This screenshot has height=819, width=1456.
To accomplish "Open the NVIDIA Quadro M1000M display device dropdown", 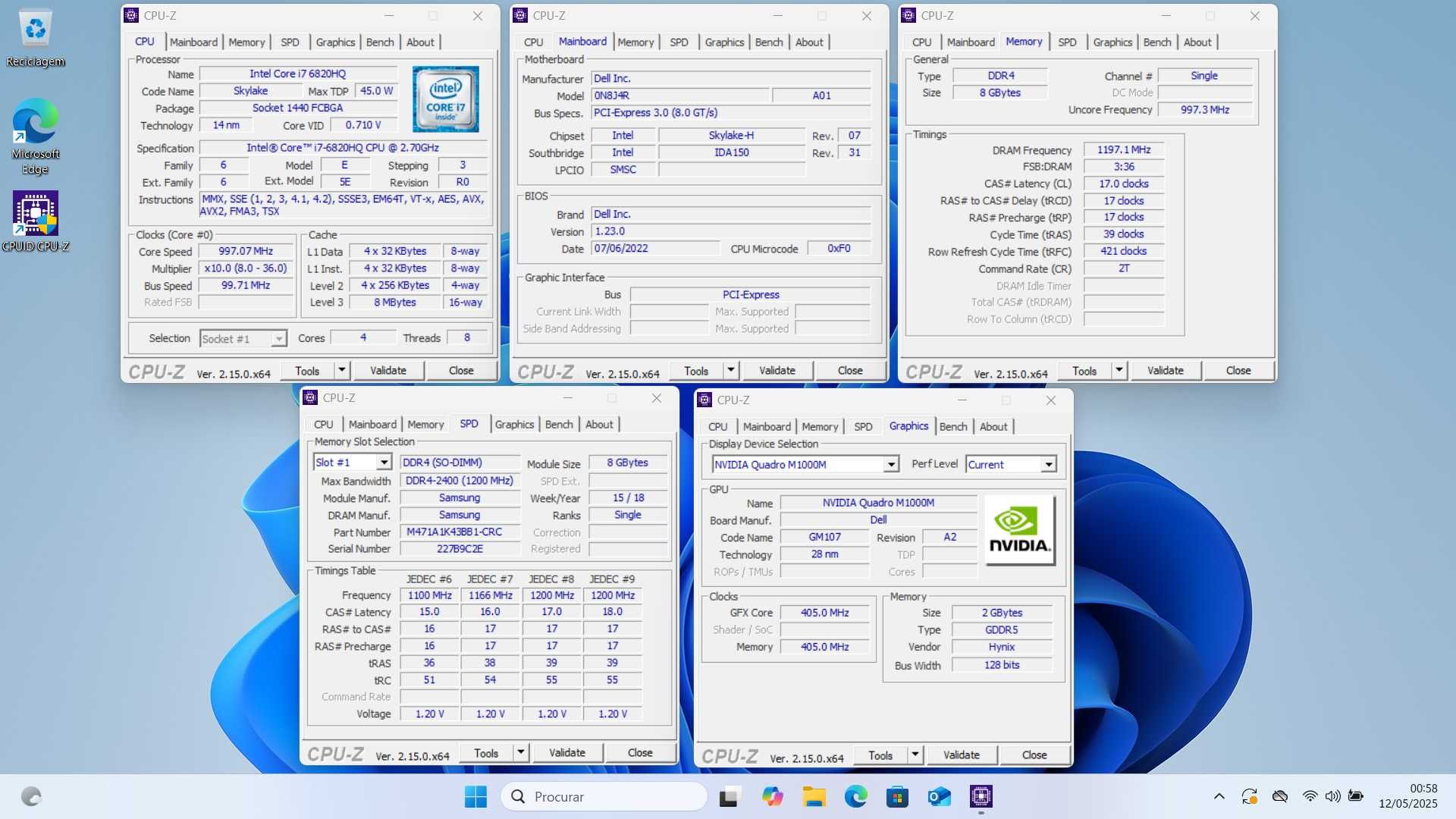I will (x=805, y=465).
